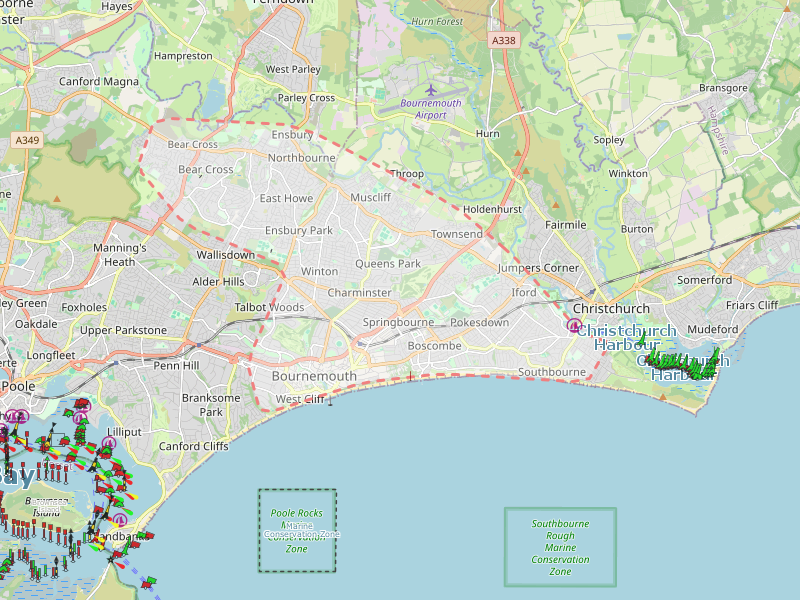Click the Holdenhurst place label
This screenshot has width=800, height=600.
494,209
